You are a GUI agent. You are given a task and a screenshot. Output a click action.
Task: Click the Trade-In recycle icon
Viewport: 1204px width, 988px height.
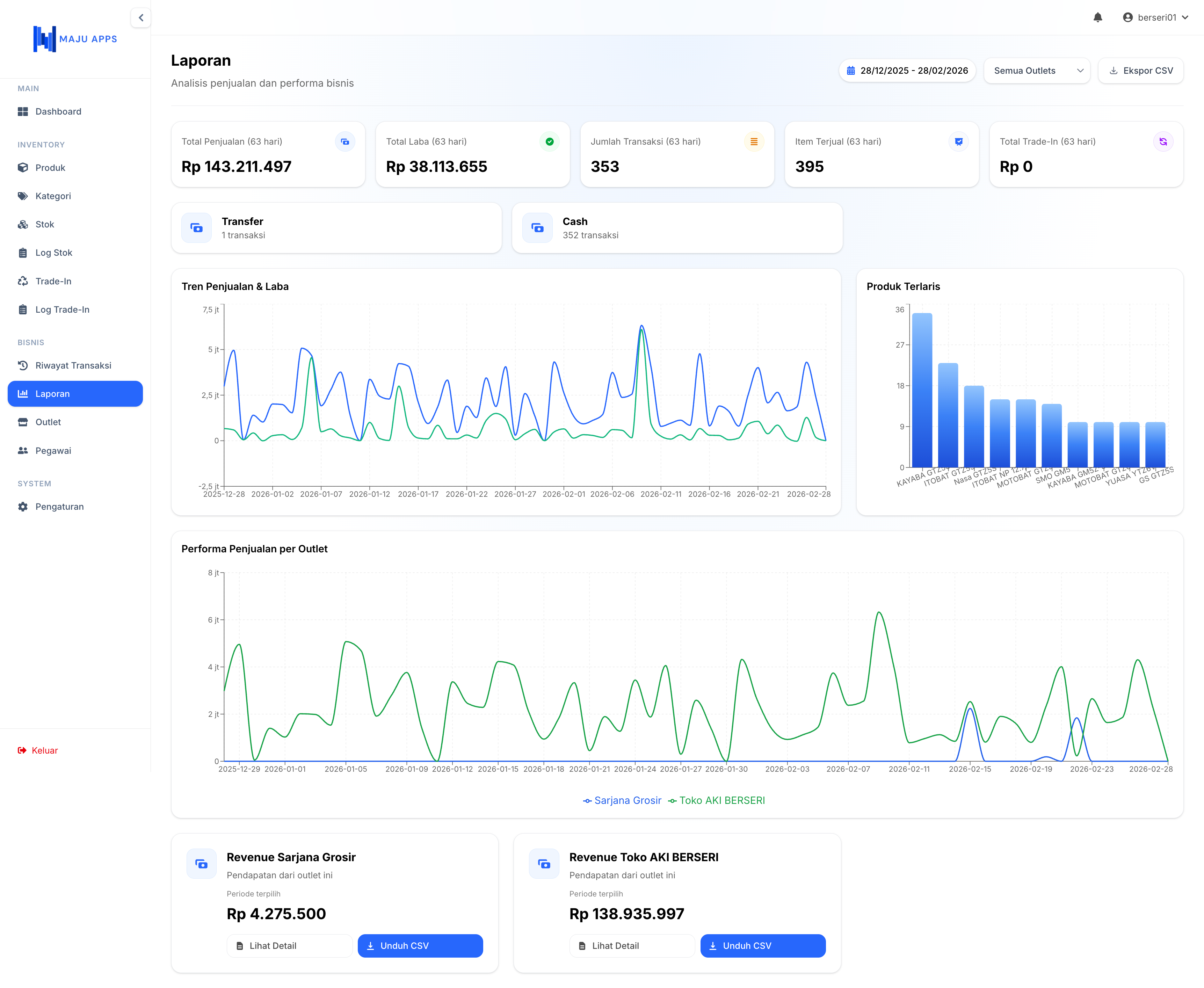click(23, 281)
